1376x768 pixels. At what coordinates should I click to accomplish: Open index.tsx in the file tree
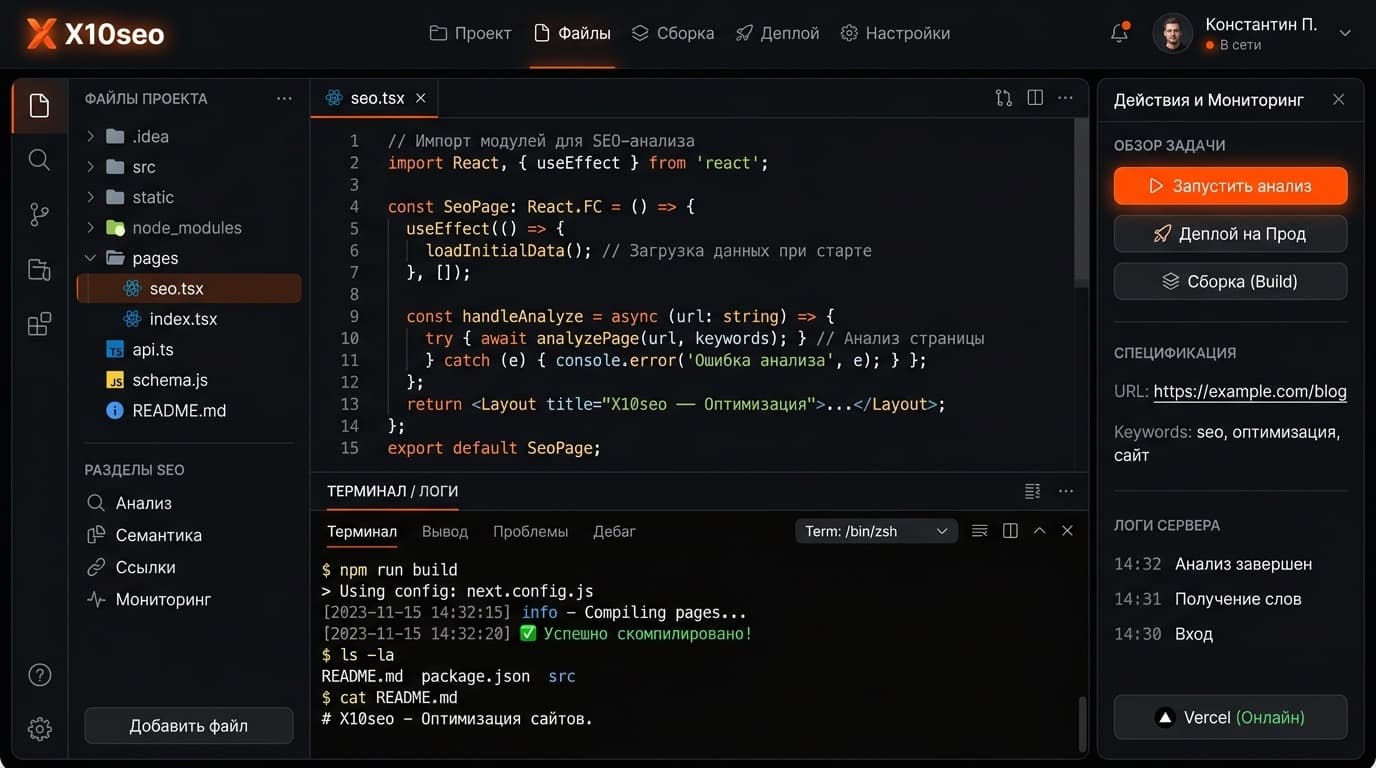coord(183,319)
